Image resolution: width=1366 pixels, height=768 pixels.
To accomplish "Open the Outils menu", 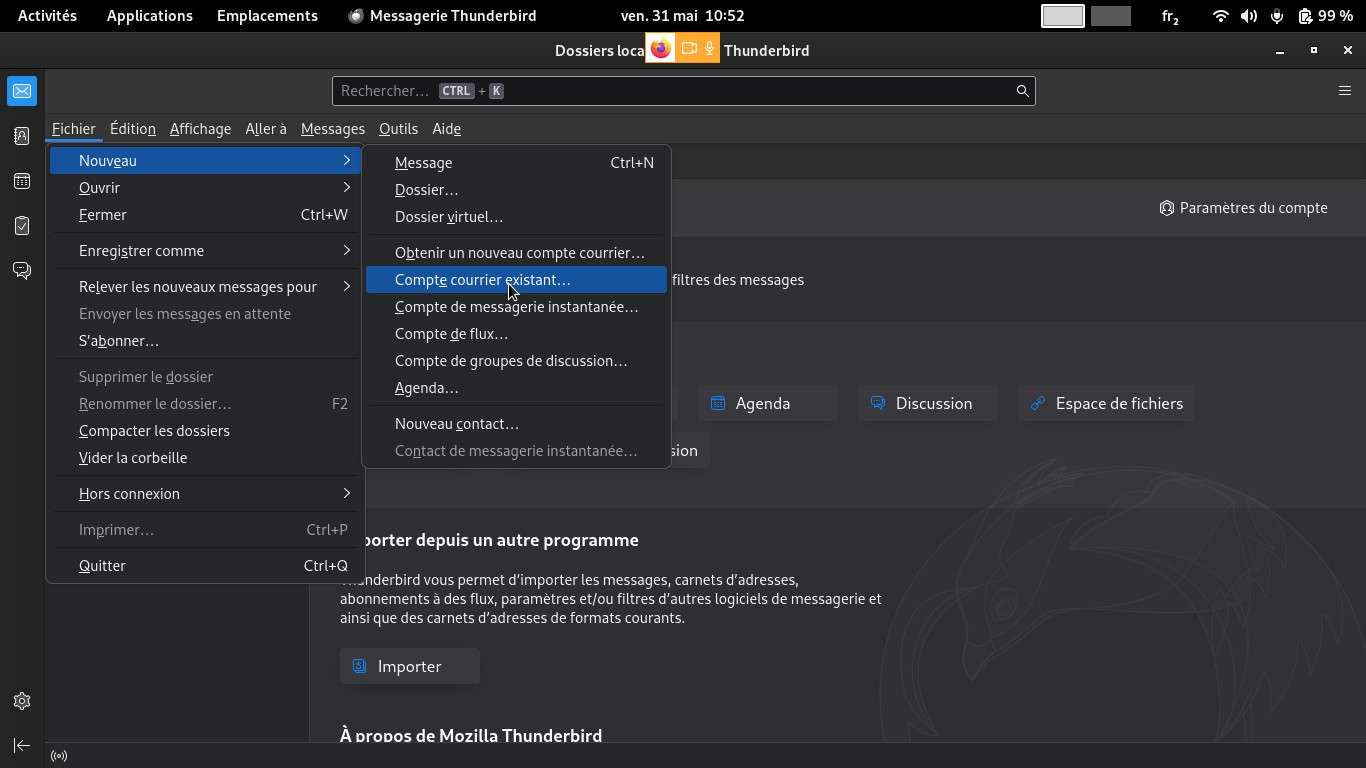I will coord(398,129).
